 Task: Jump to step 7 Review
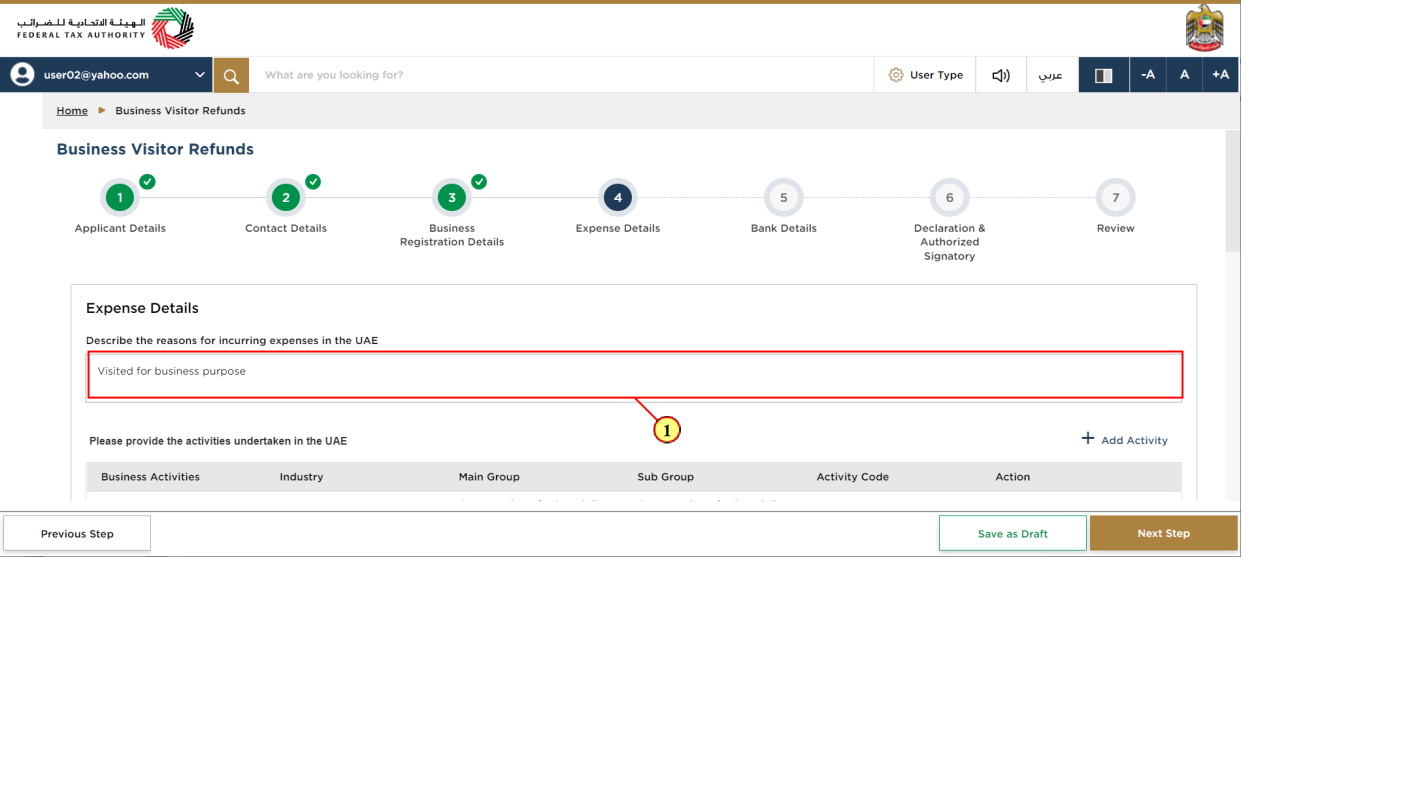click(1116, 198)
